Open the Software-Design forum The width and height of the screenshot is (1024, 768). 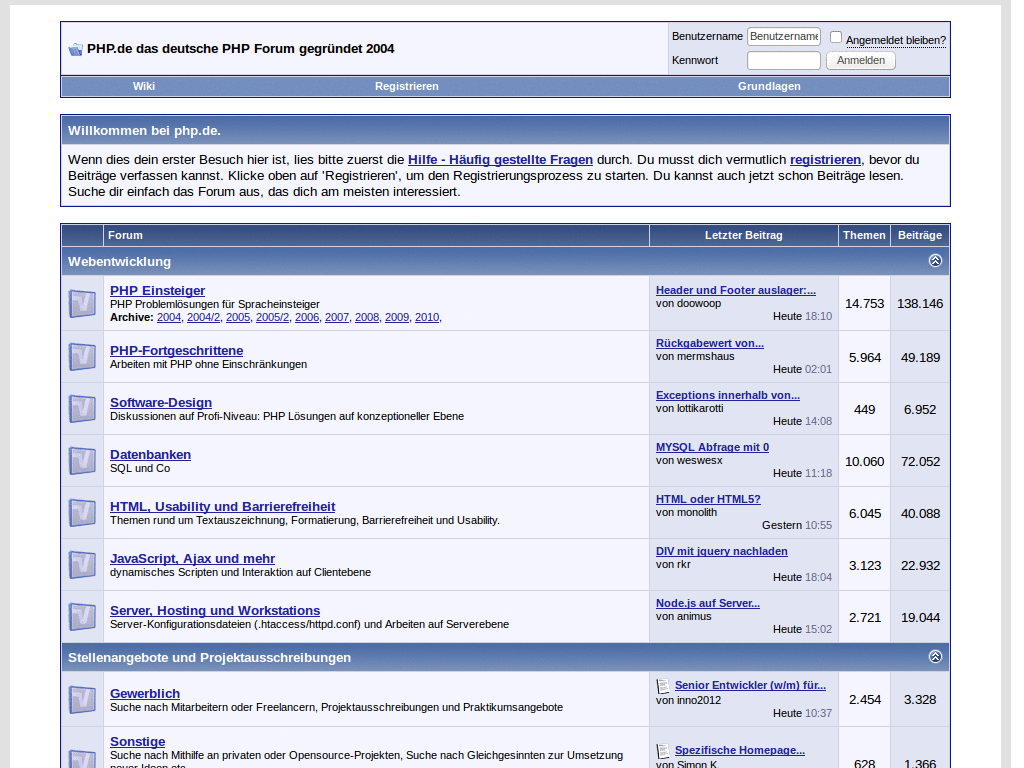click(x=161, y=403)
